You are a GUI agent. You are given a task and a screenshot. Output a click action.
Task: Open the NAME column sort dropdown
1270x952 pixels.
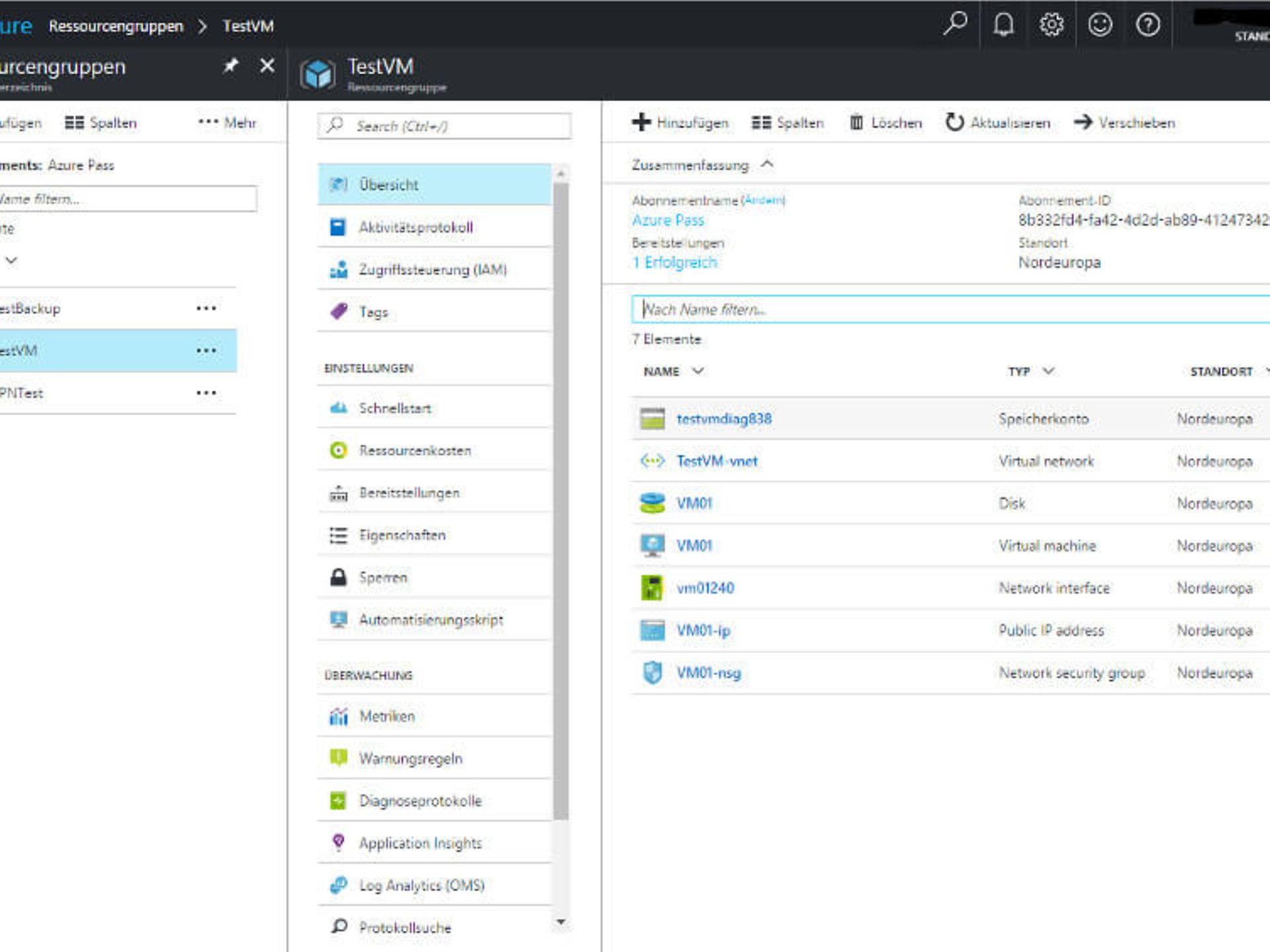point(698,371)
